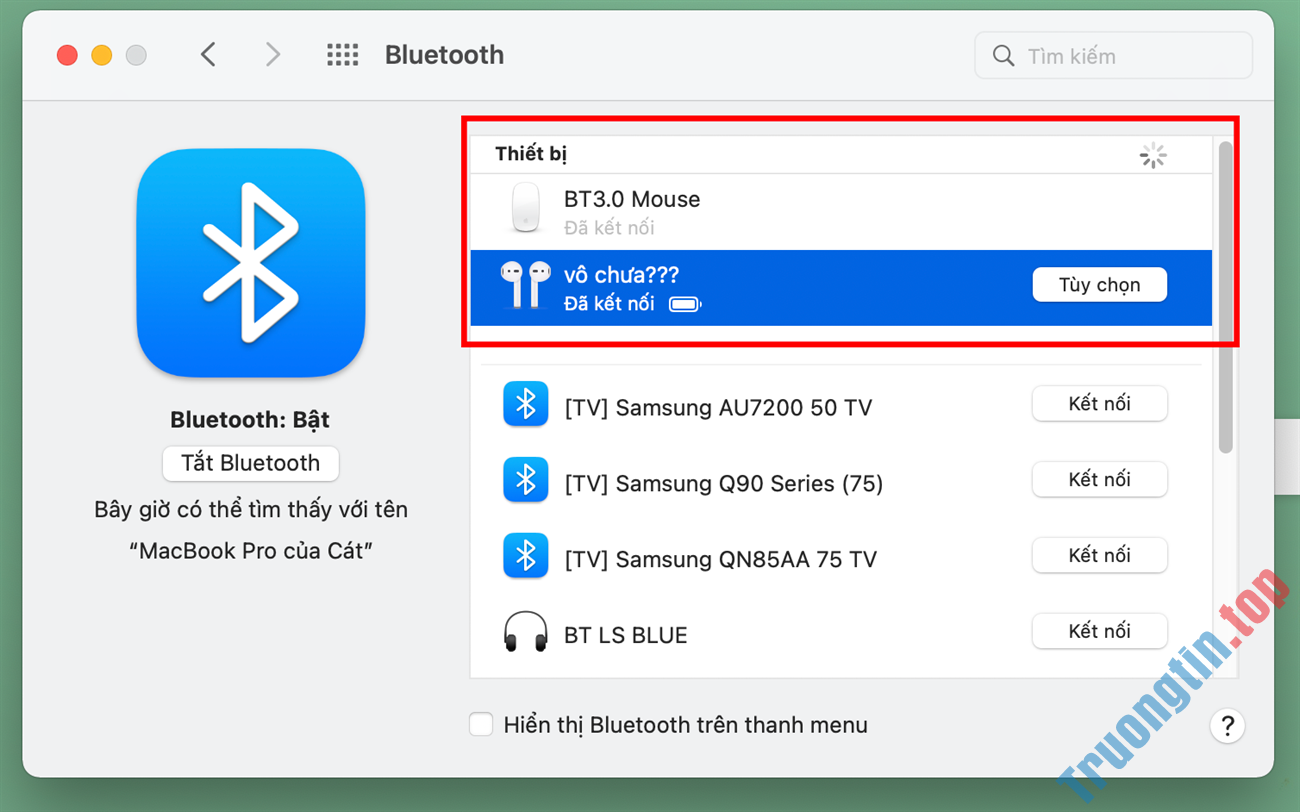Go forward with the right chevron
The width and height of the screenshot is (1300, 812).
point(272,55)
